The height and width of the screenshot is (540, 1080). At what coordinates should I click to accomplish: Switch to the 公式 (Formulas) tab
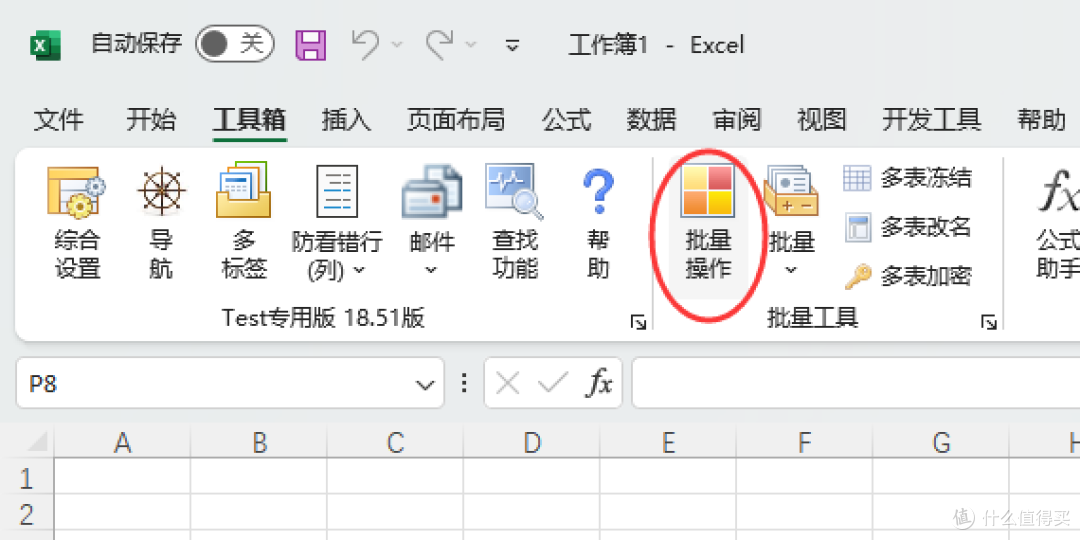(x=566, y=120)
